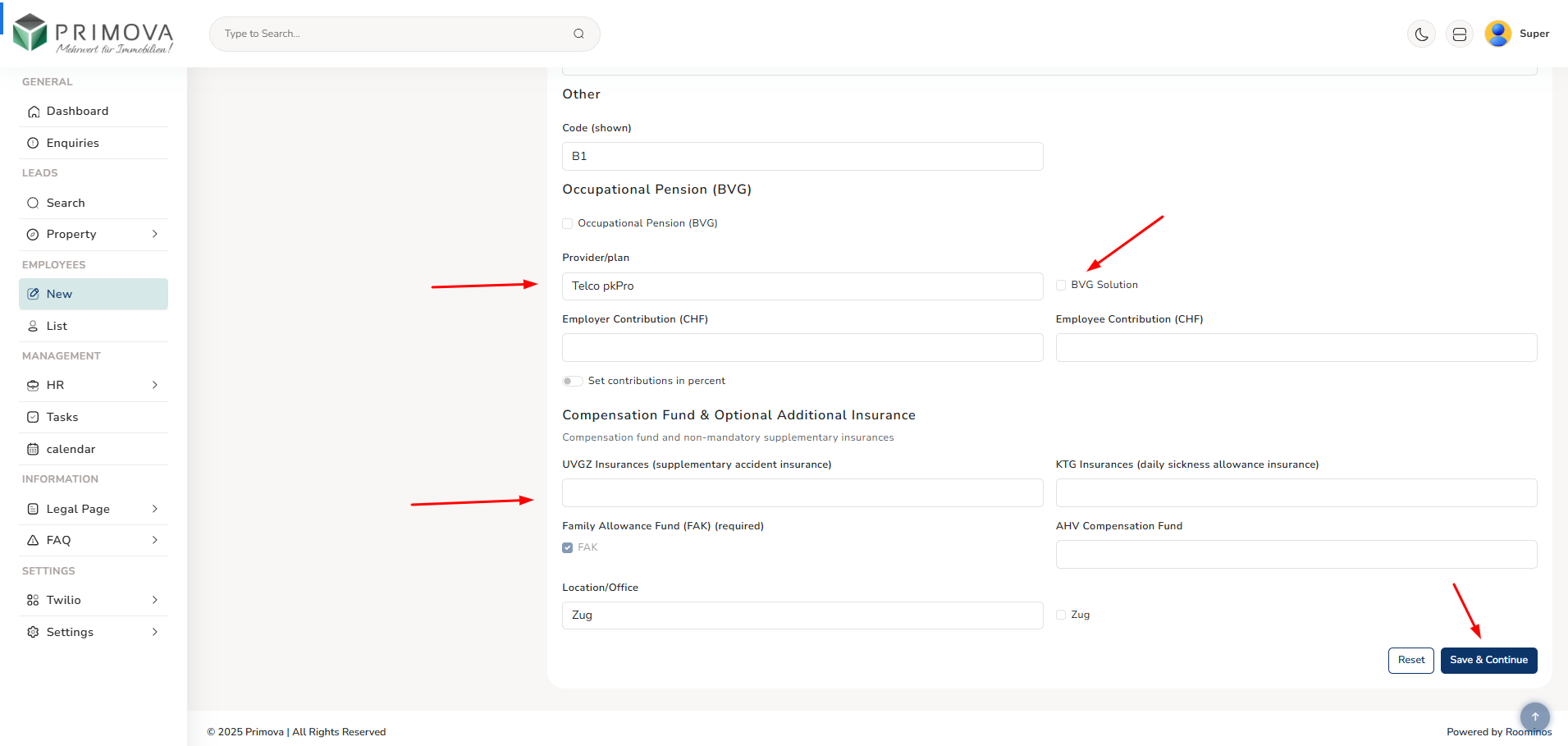Toggle Set contributions in percent switch
This screenshot has height=746, width=1568.
pyautogui.click(x=572, y=381)
